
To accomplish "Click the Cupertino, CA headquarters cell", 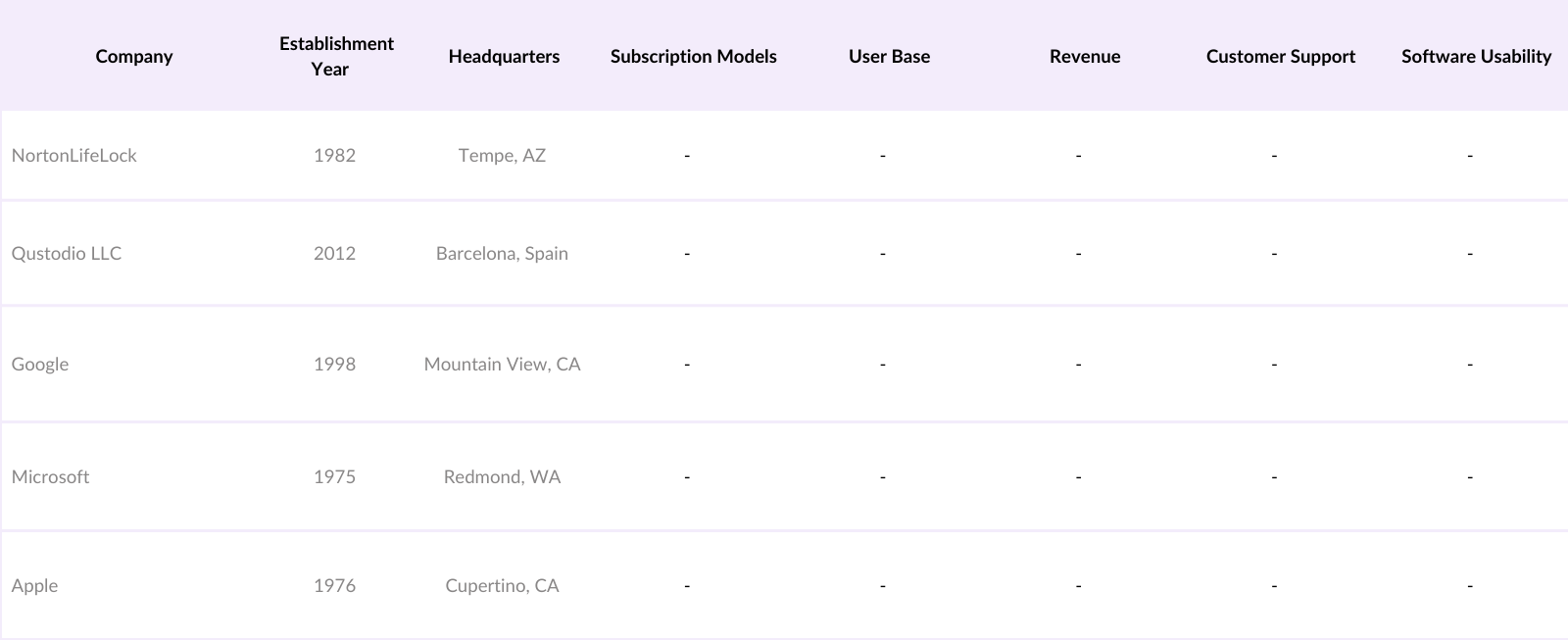I will (502, 585).
